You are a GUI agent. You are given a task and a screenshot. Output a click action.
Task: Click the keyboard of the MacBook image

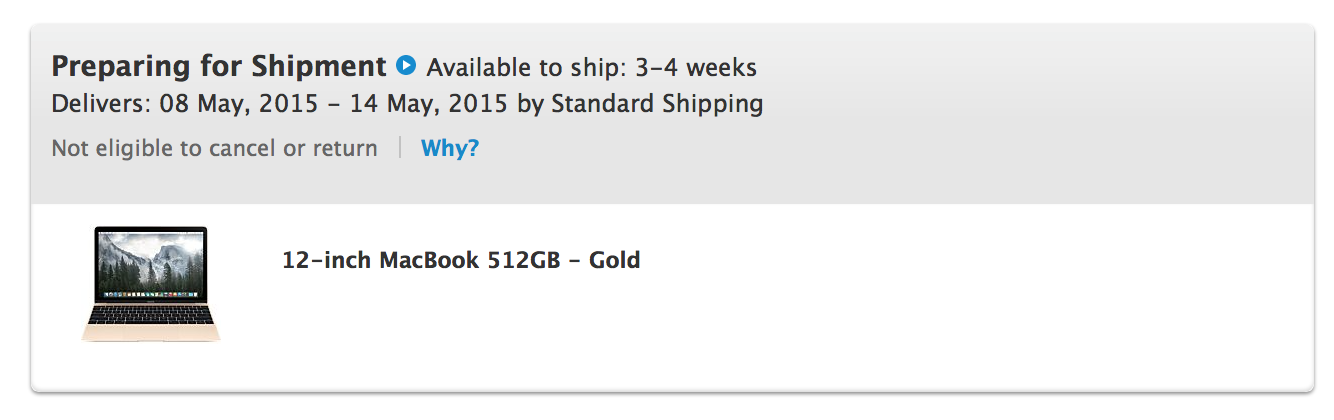151,315
